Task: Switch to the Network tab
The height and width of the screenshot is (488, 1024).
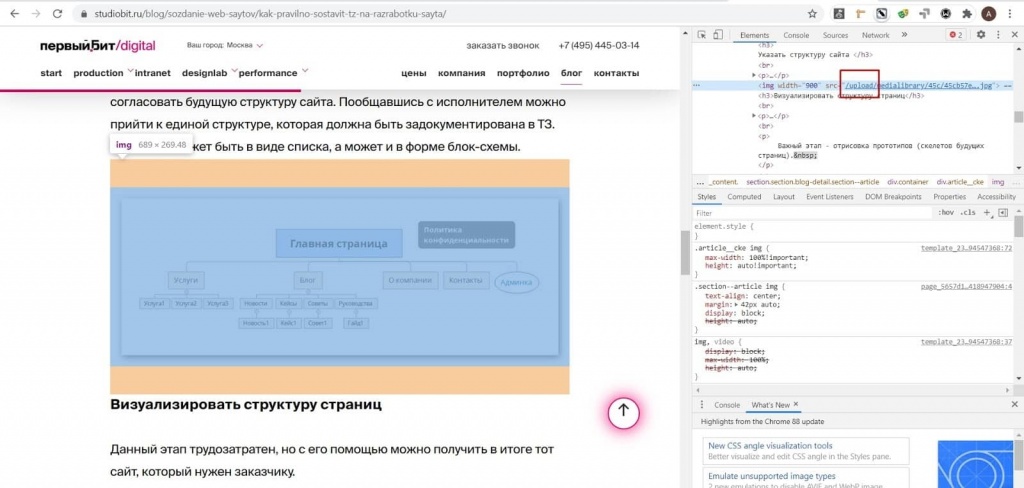Action: pyautogui.click(x=875, y=35)
